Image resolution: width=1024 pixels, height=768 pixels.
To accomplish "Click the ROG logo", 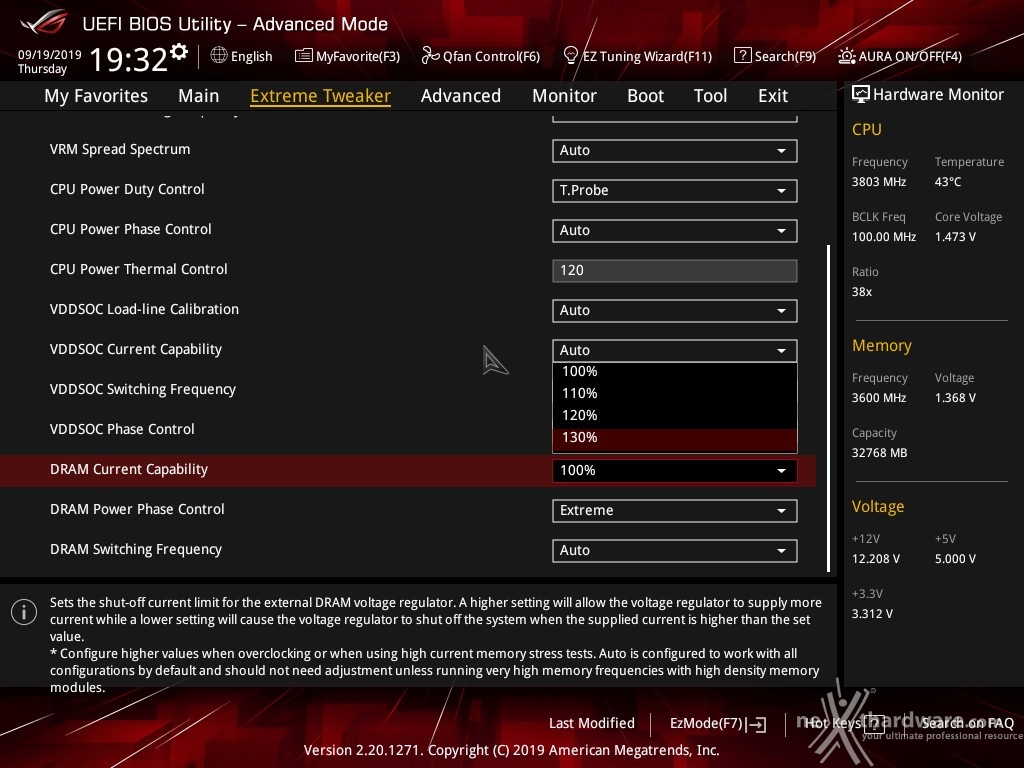I will [43, 23].
